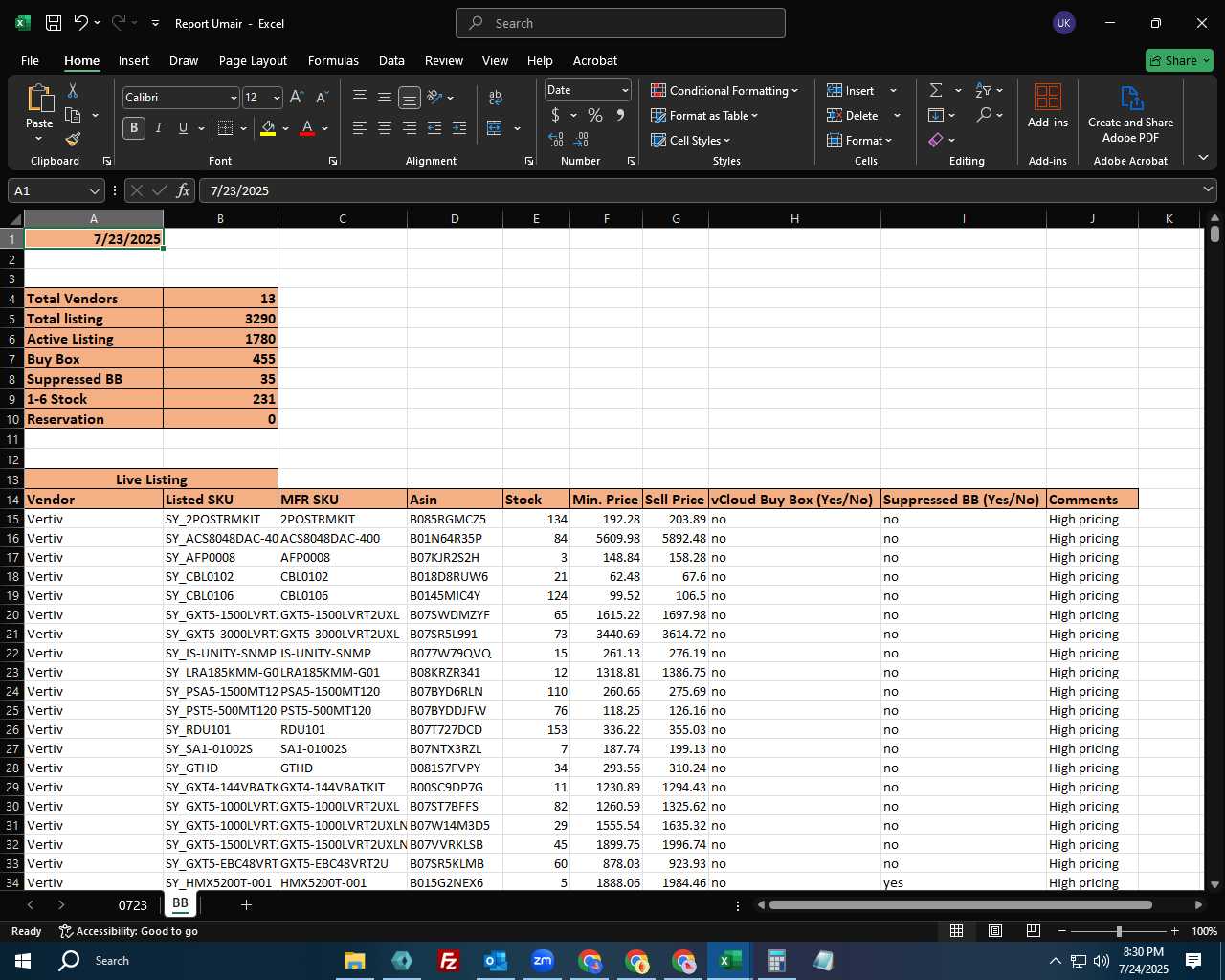The height and width of the screenshot is (980, 1225).
Task: Click the Share button
Action: 1179,60
